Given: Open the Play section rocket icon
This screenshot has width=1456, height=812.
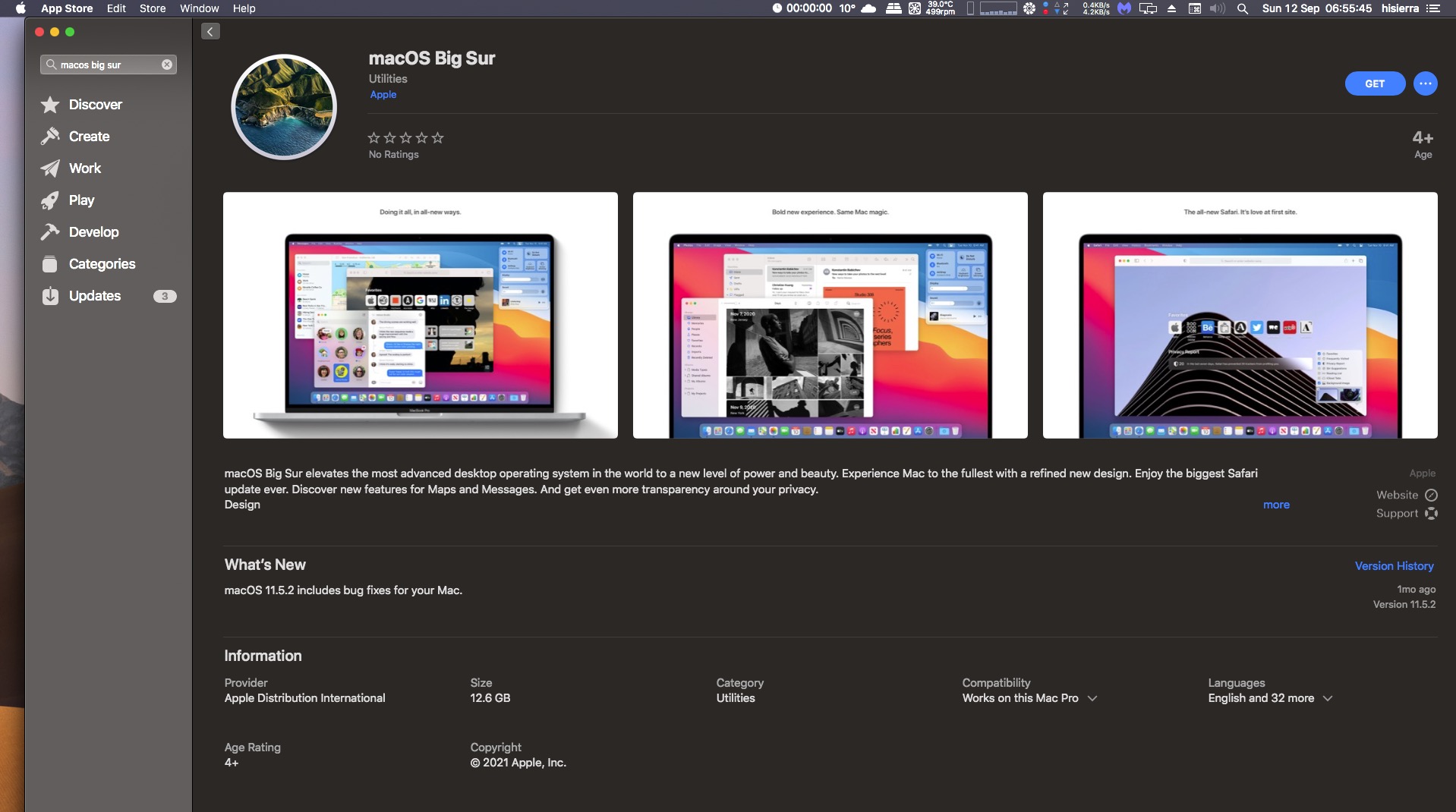Looking at the screenshot, I should [50, 200].
